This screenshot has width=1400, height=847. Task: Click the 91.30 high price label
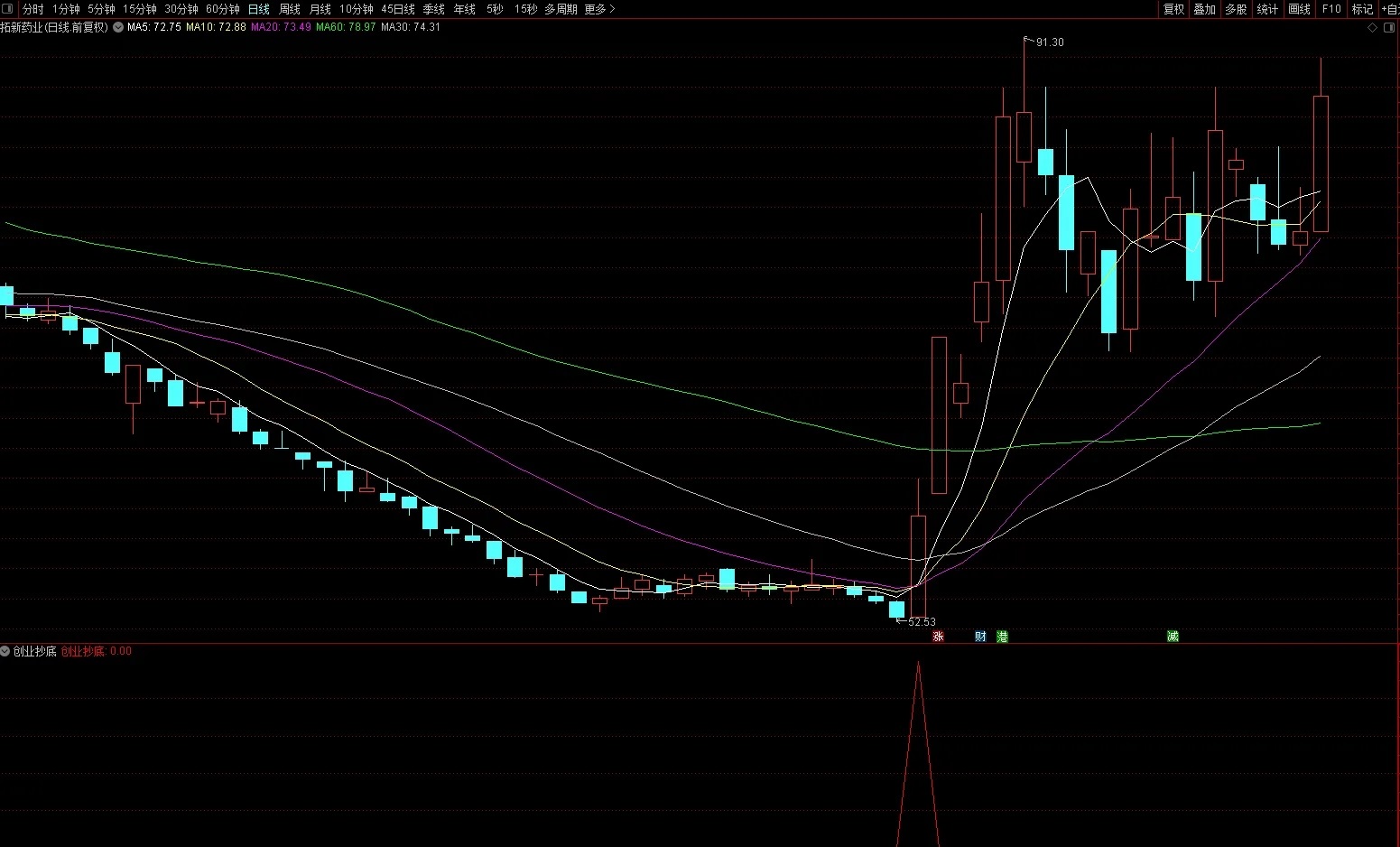1050,42
